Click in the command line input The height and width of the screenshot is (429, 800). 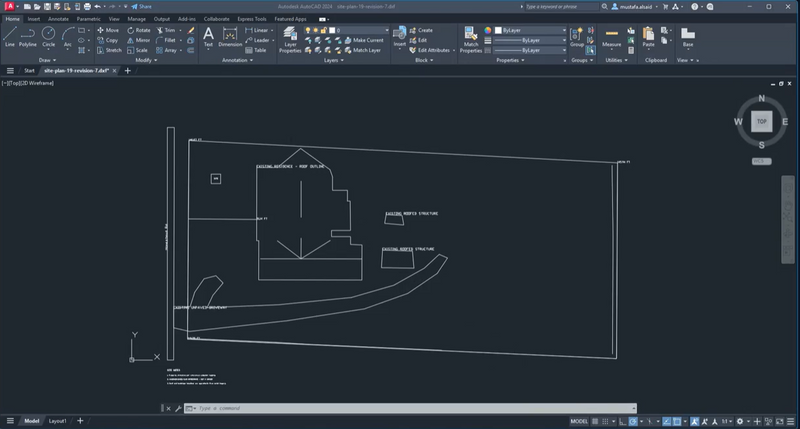[410, 408]
